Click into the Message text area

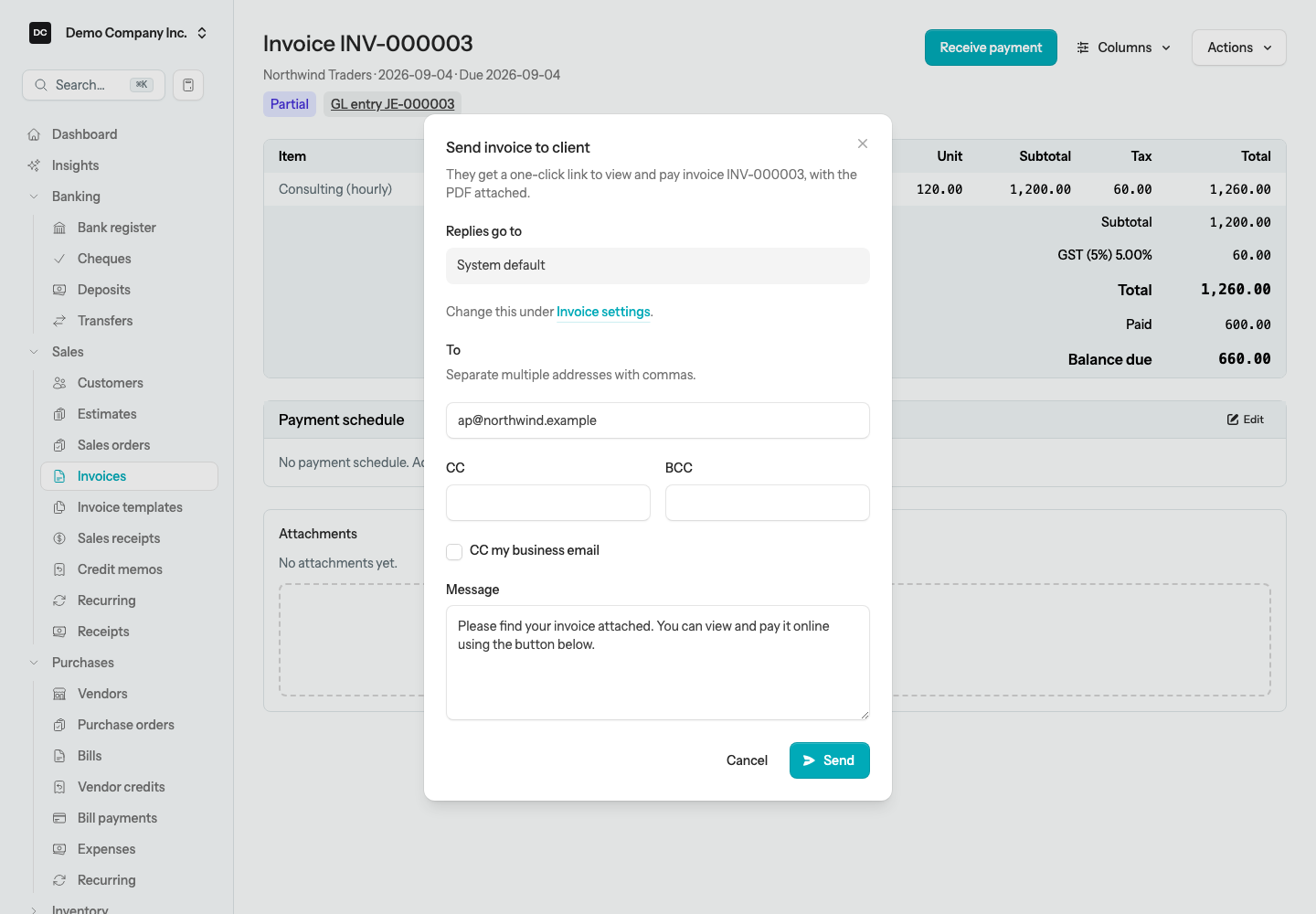658,663
